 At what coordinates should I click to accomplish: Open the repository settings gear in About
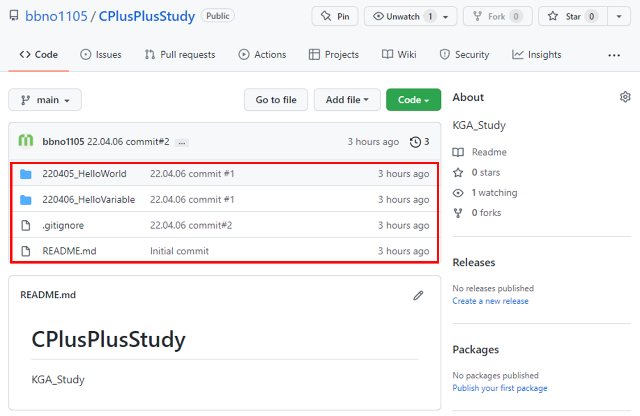tap(625, 97)
